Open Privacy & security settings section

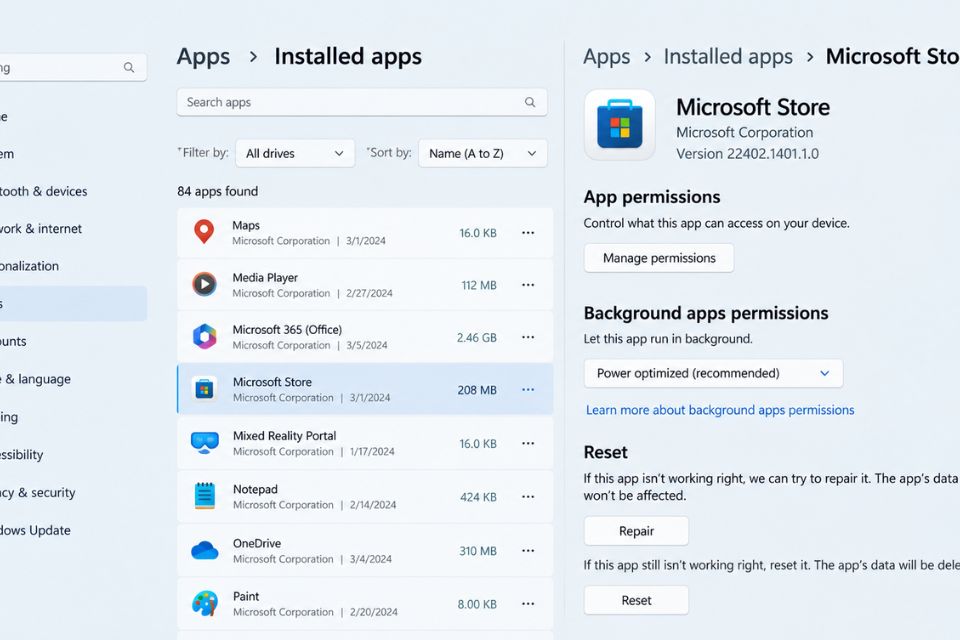pos(37,492)
